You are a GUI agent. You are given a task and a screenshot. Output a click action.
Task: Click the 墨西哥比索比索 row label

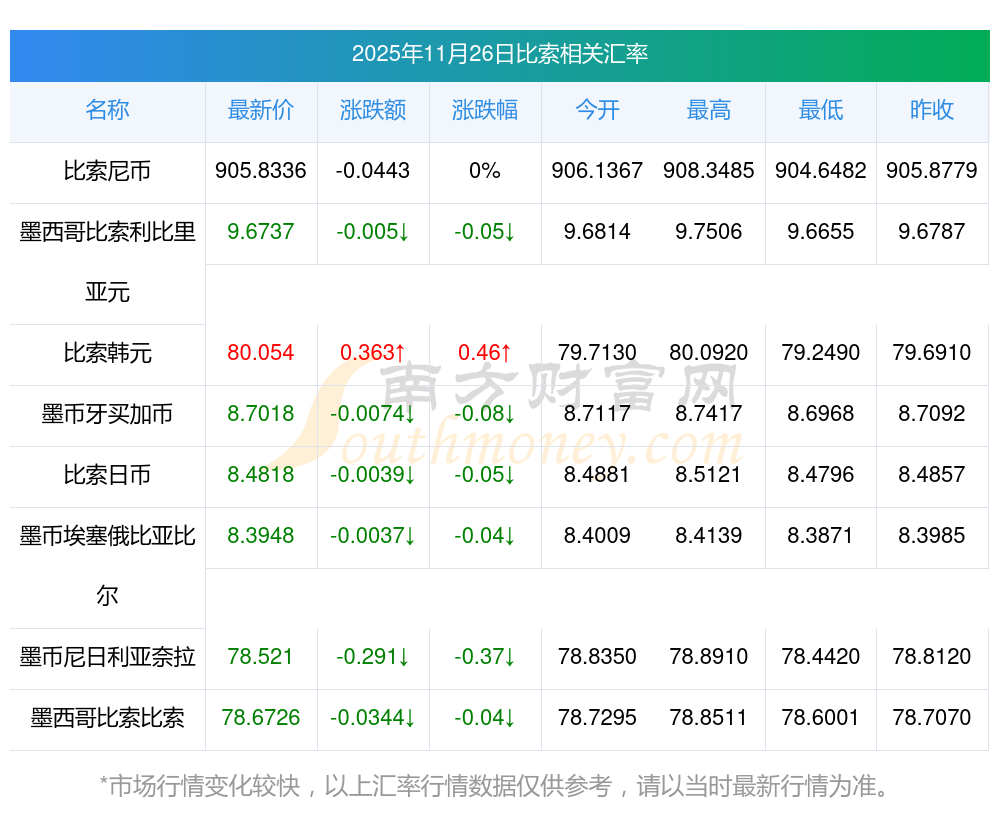[x=107, y=718]
